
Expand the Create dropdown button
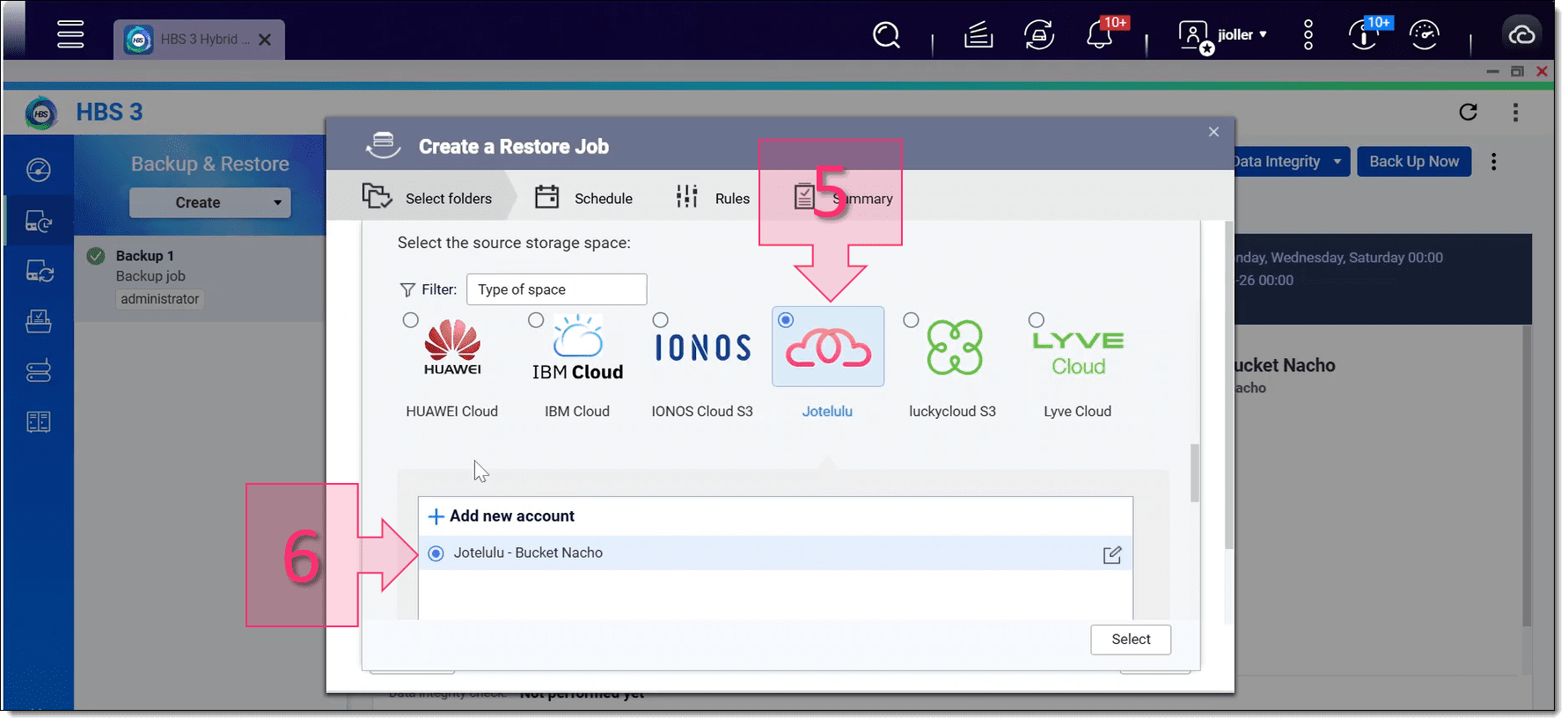click(x=210, y=202)
